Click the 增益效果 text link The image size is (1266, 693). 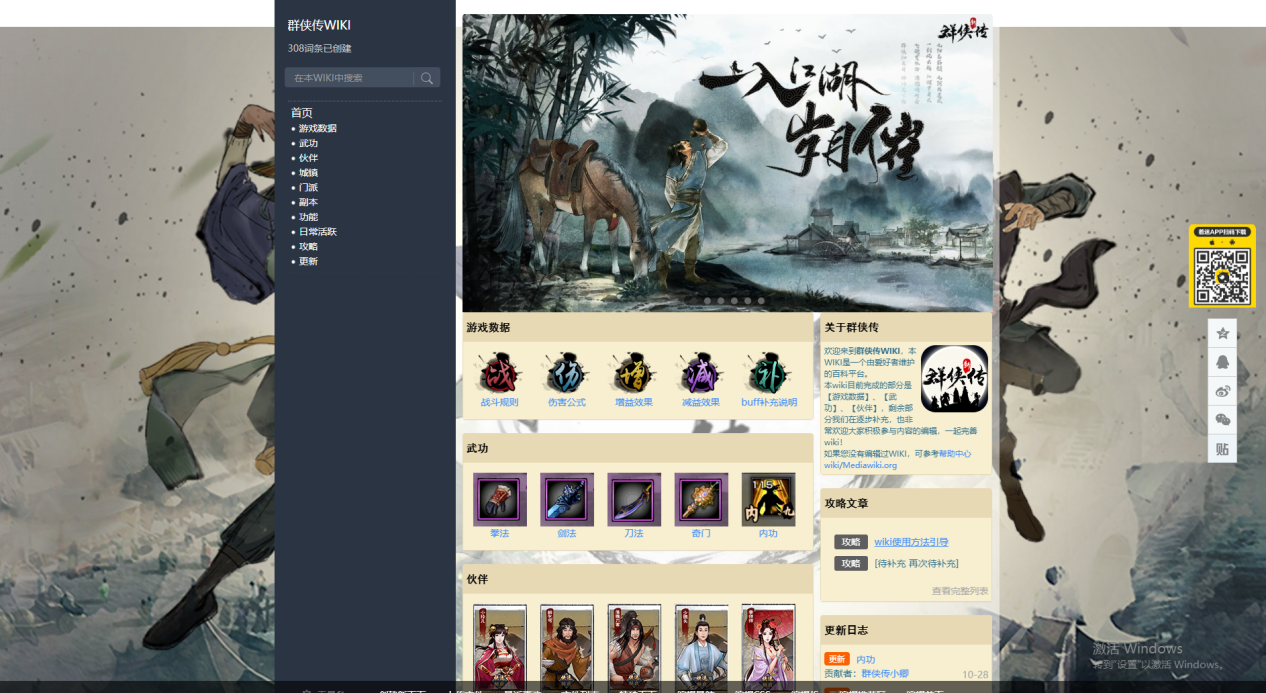point(633,403)
